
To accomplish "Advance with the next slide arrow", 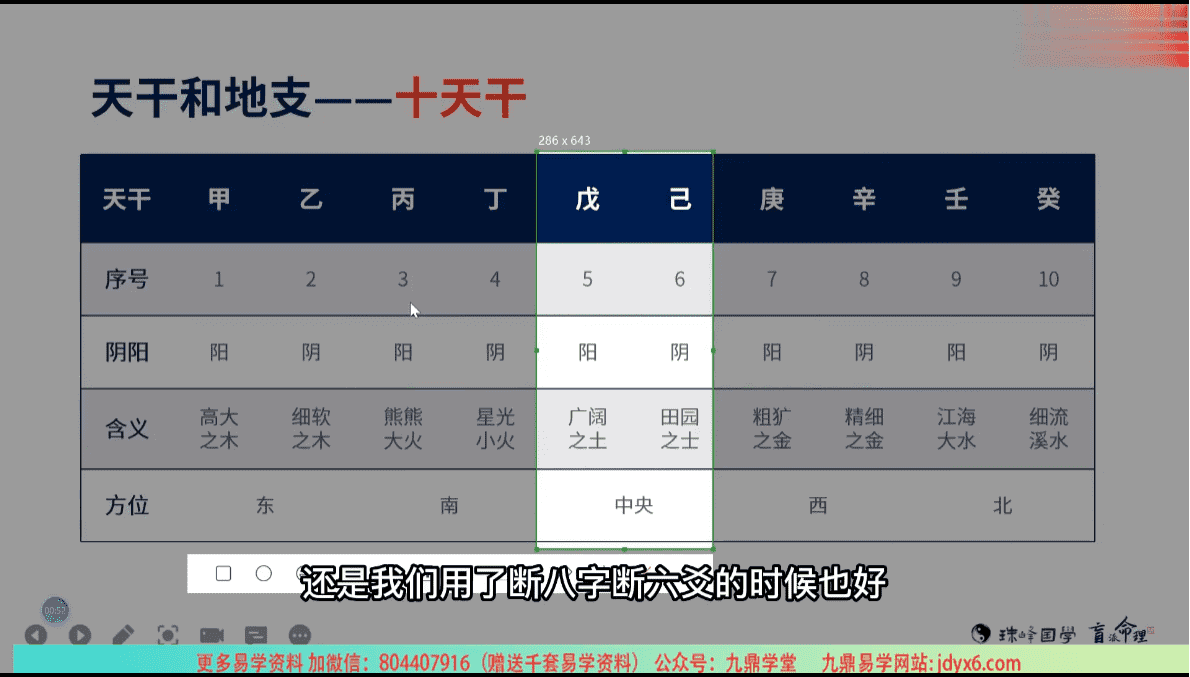I will [79, 635].
